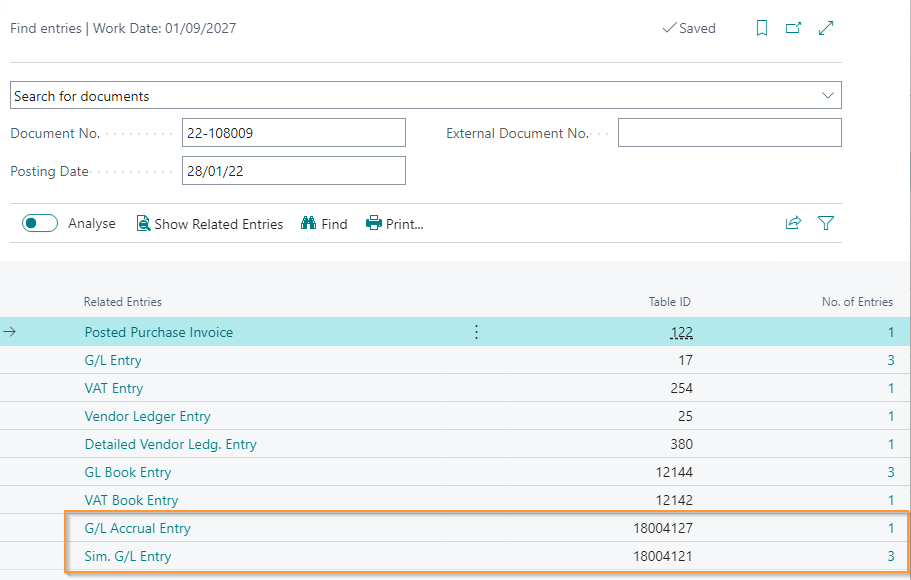
Task: Expand the Search for documents dropdown
Action: (828, 95)
